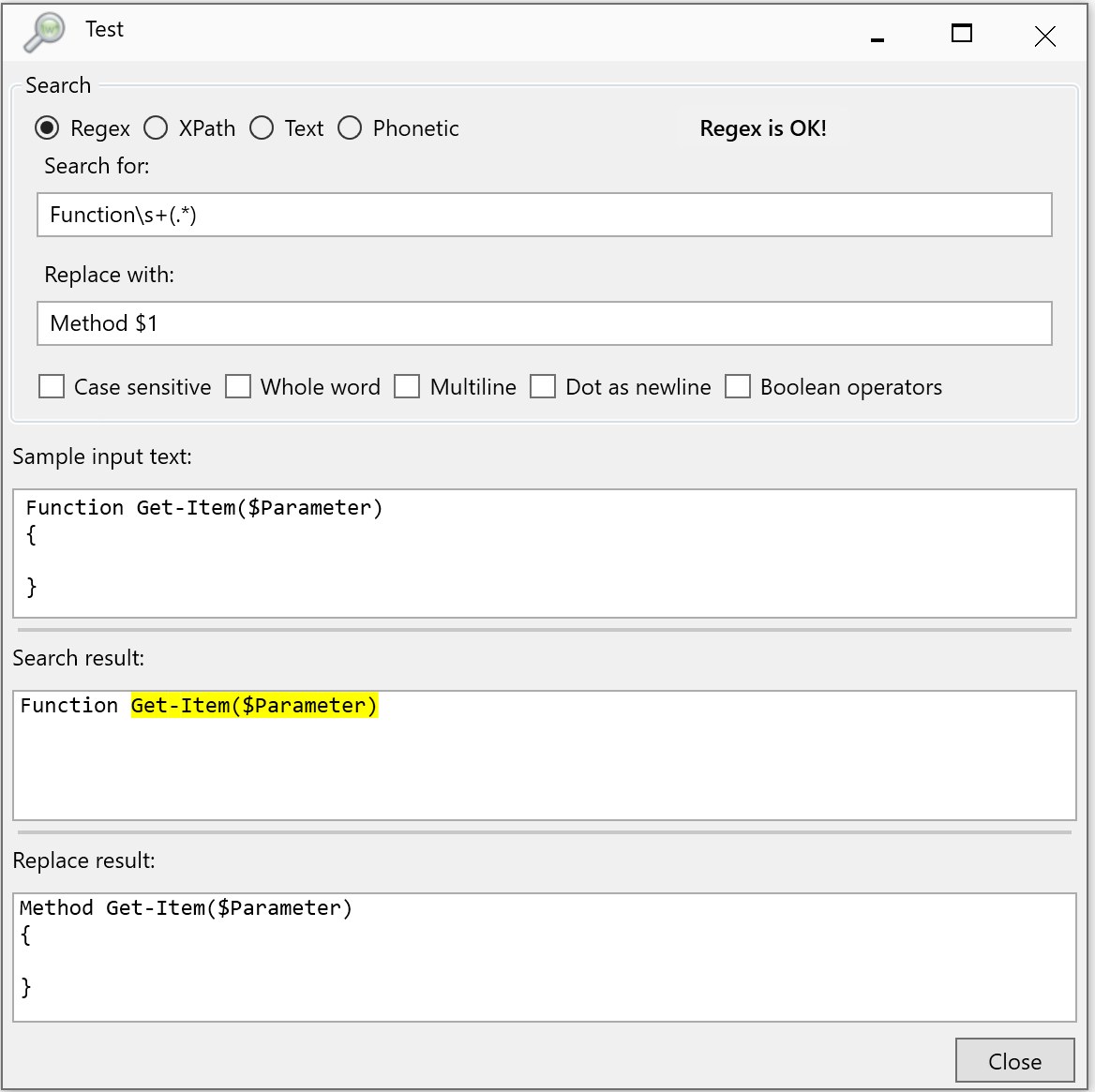Select the Regex search mode
This screenshot has width=1095, height=1092.
(x=47, y=128)
